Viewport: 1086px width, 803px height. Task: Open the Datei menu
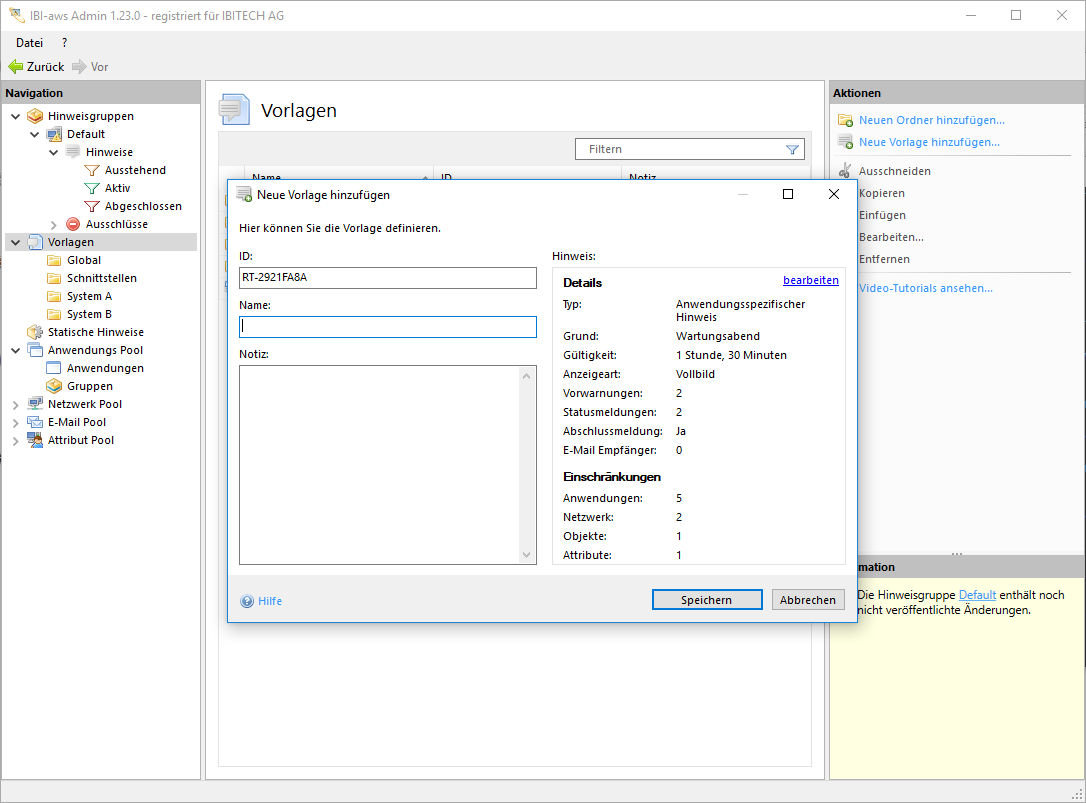29,43
